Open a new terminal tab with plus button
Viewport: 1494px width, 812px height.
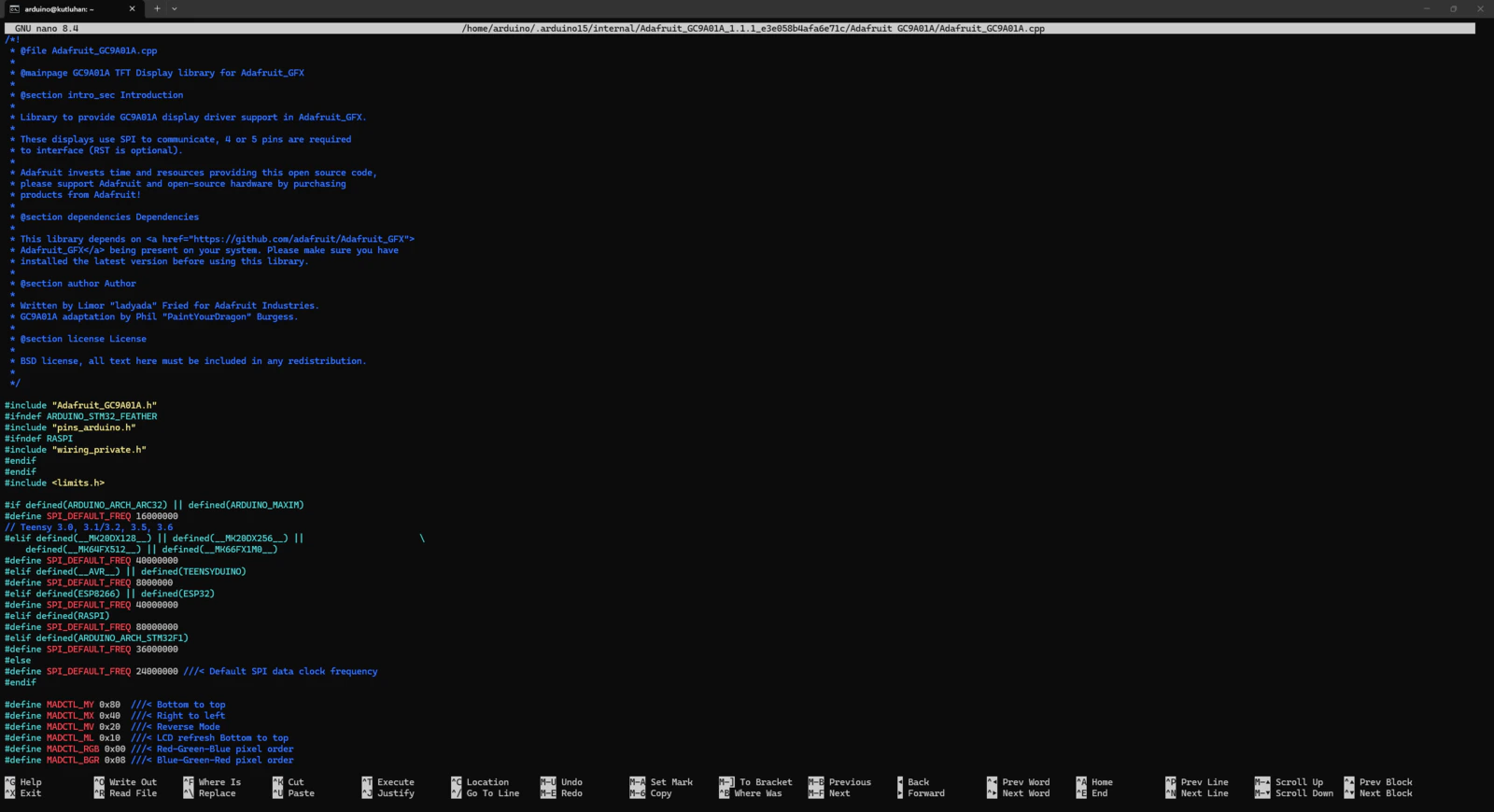[x=157, y=8]
